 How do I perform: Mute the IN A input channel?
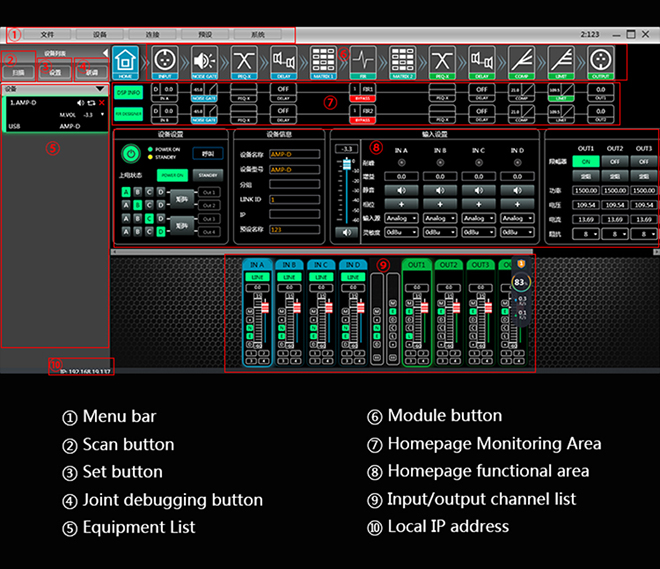click(401, 188)
